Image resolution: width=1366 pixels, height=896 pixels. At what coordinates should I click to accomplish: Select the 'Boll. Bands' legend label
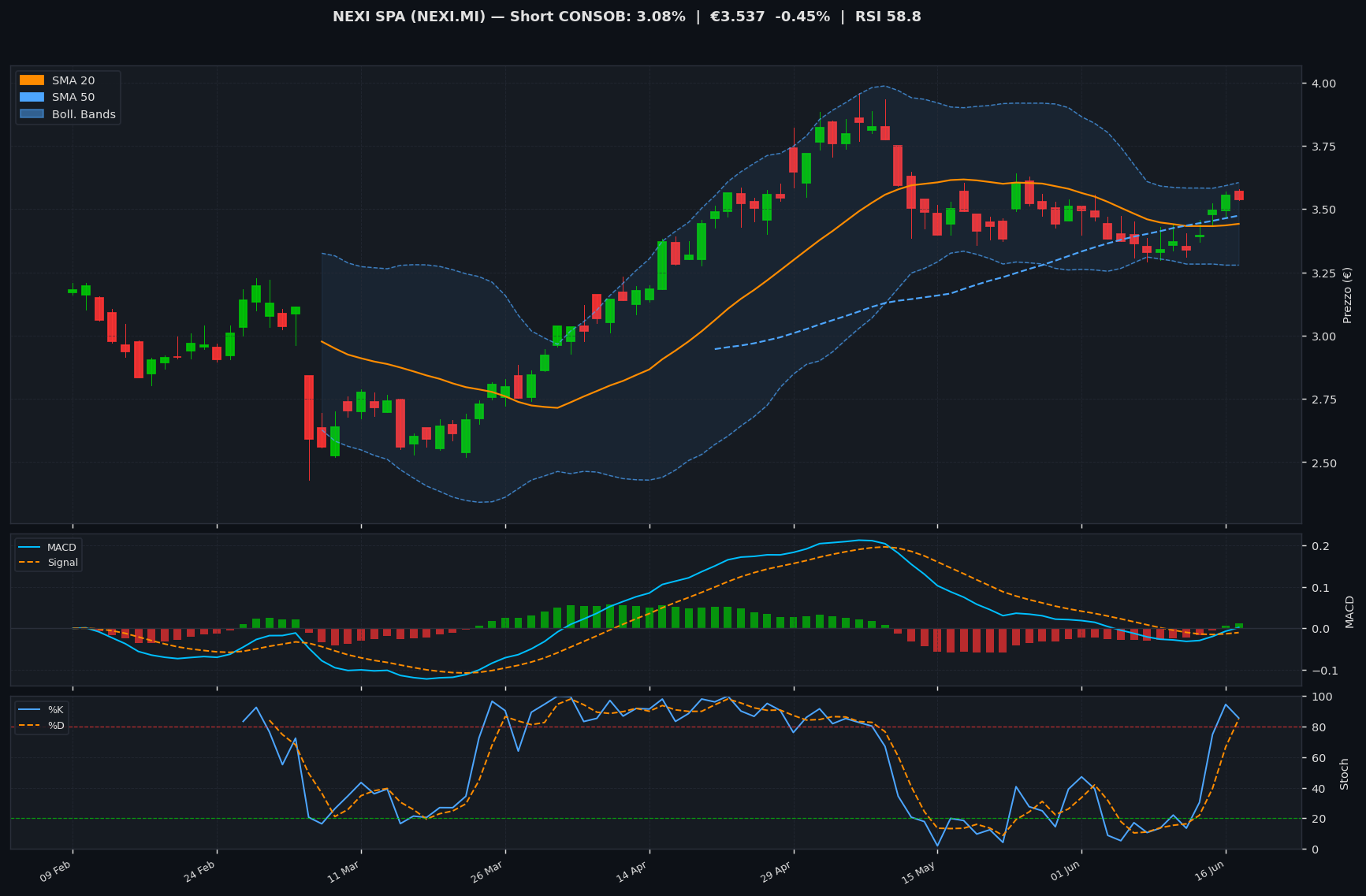pos(84,114)
